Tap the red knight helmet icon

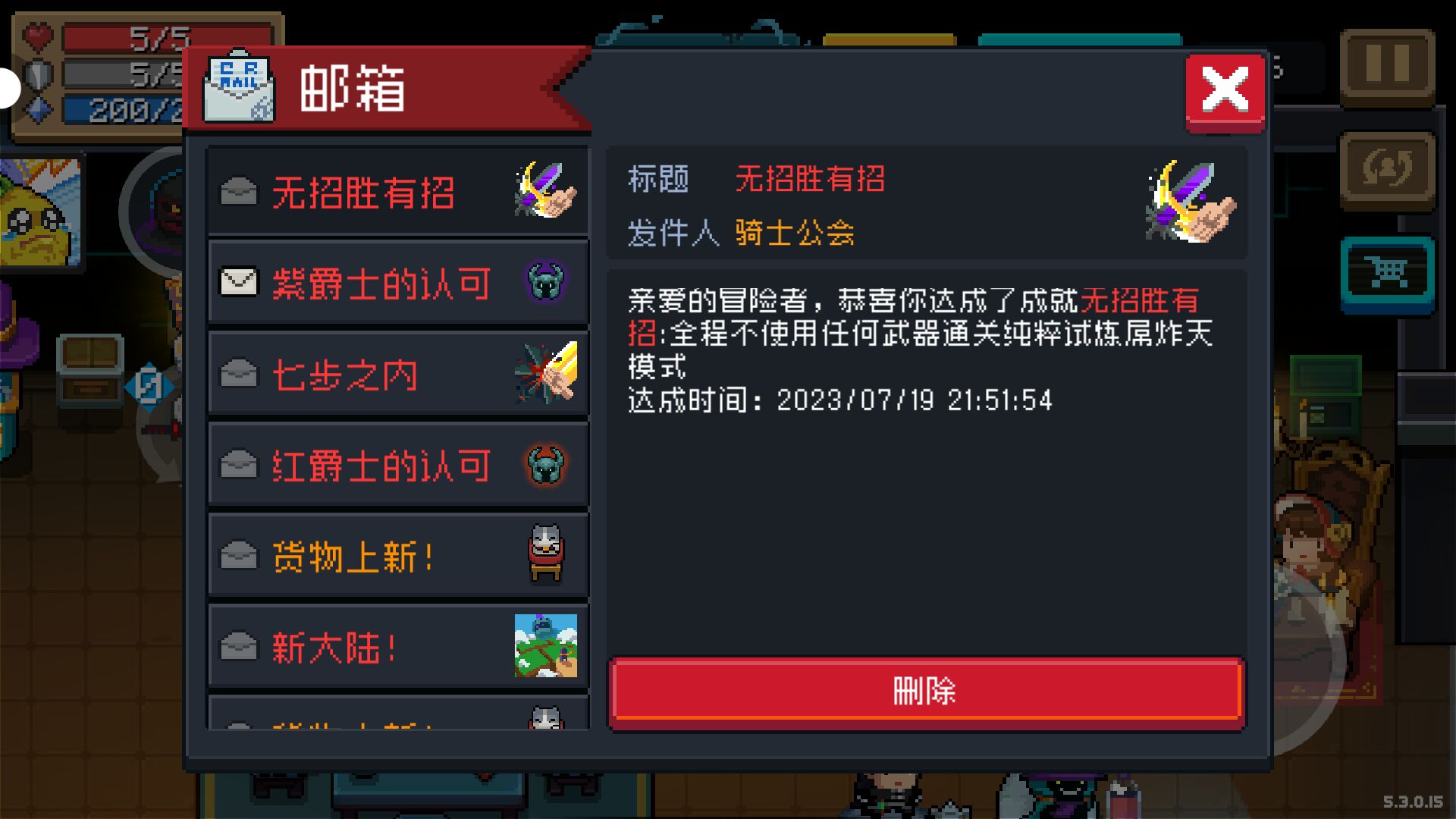pos(545,464)
